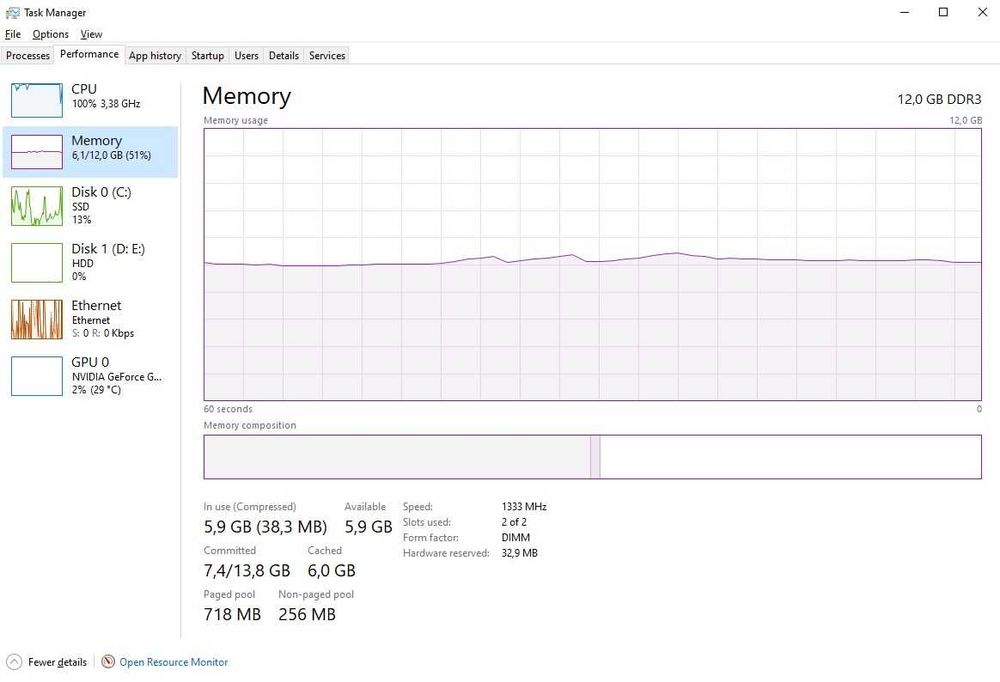Switch to the Processes tab

click(28, 56)
